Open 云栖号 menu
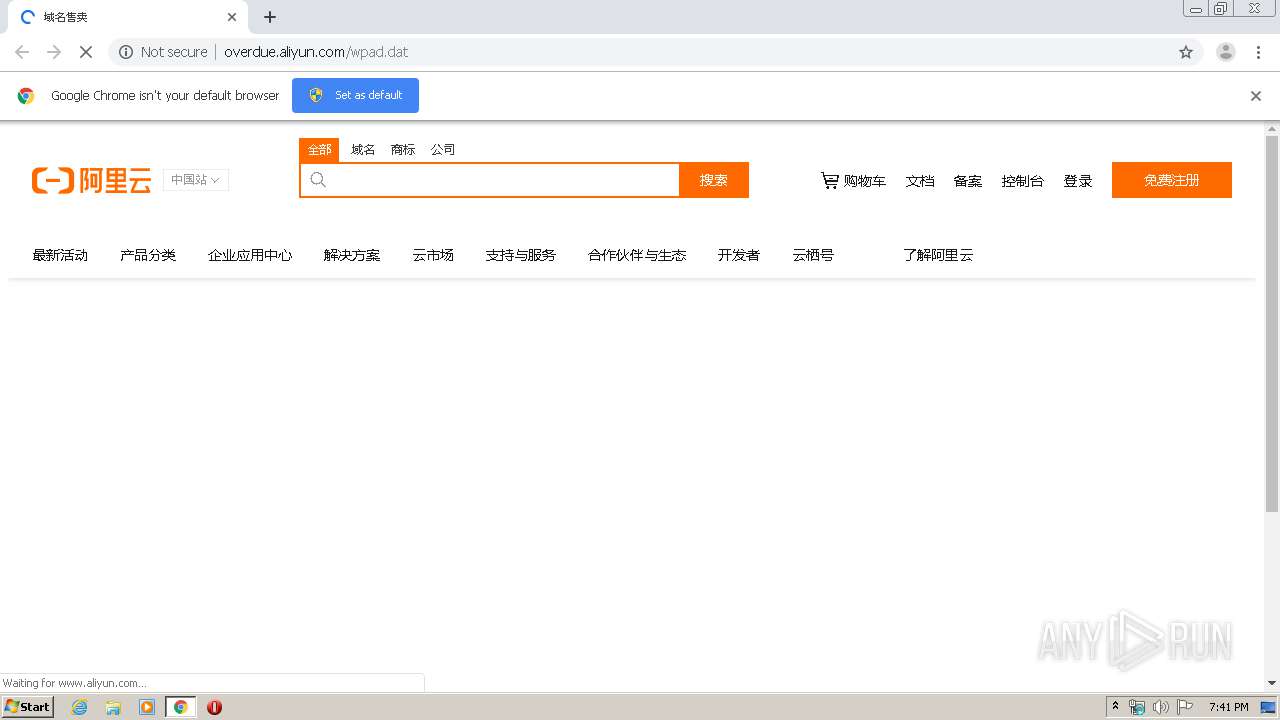This screenshot has width=1280, height=720. coord(813,255)
